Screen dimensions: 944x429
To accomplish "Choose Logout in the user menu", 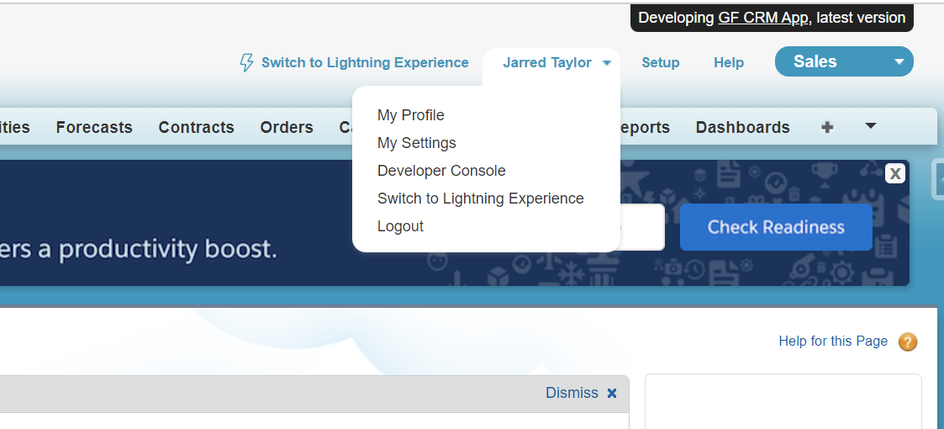I will click(400, 226).
